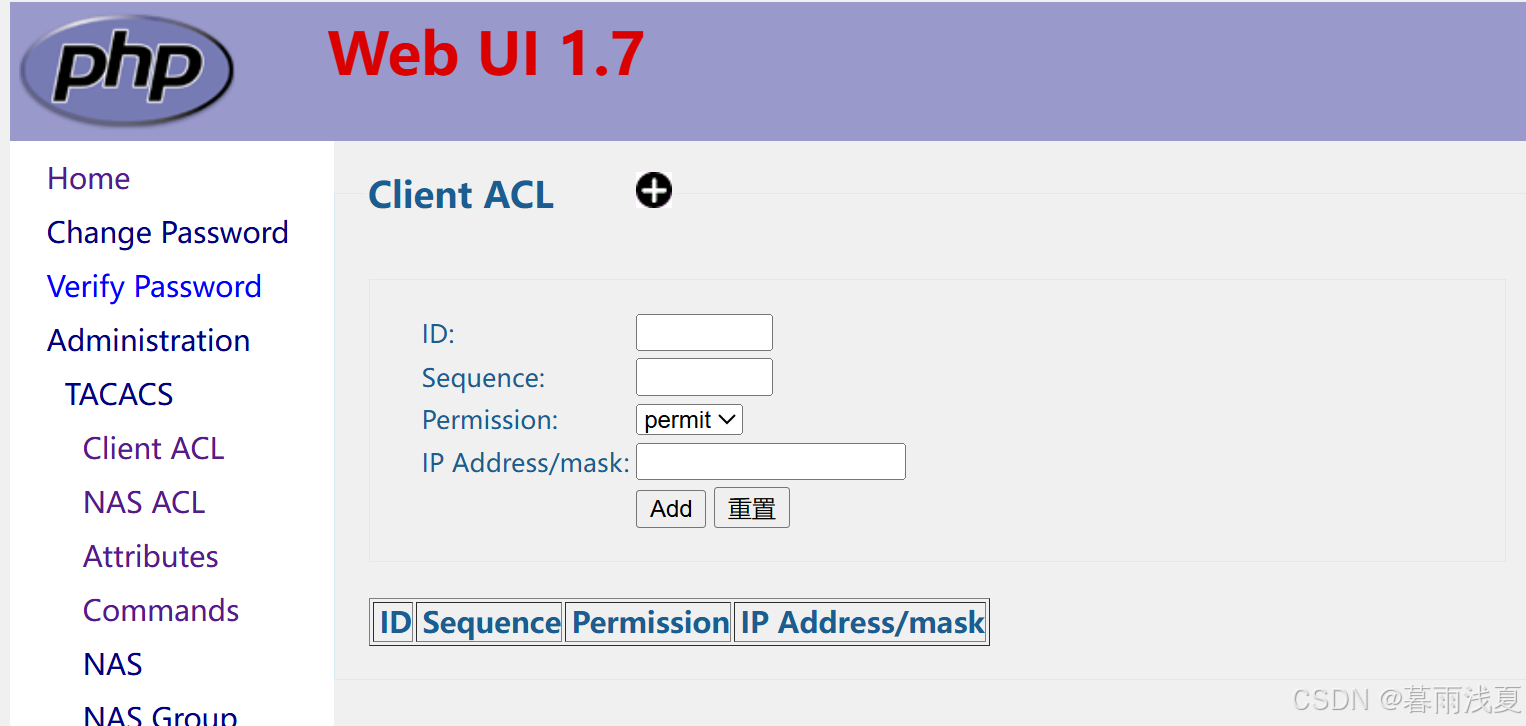Select the TACACS menu entry

pyautogui.click(x=119, y=394)
